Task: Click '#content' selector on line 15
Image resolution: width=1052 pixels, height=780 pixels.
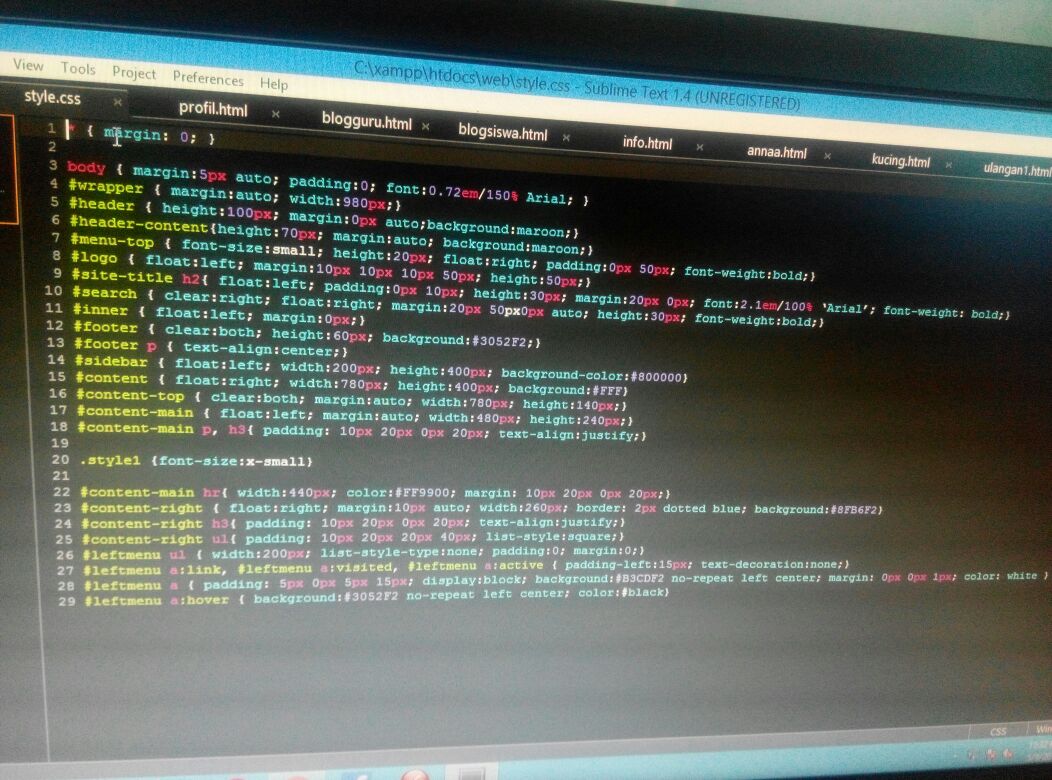Action: coord(111,378)
